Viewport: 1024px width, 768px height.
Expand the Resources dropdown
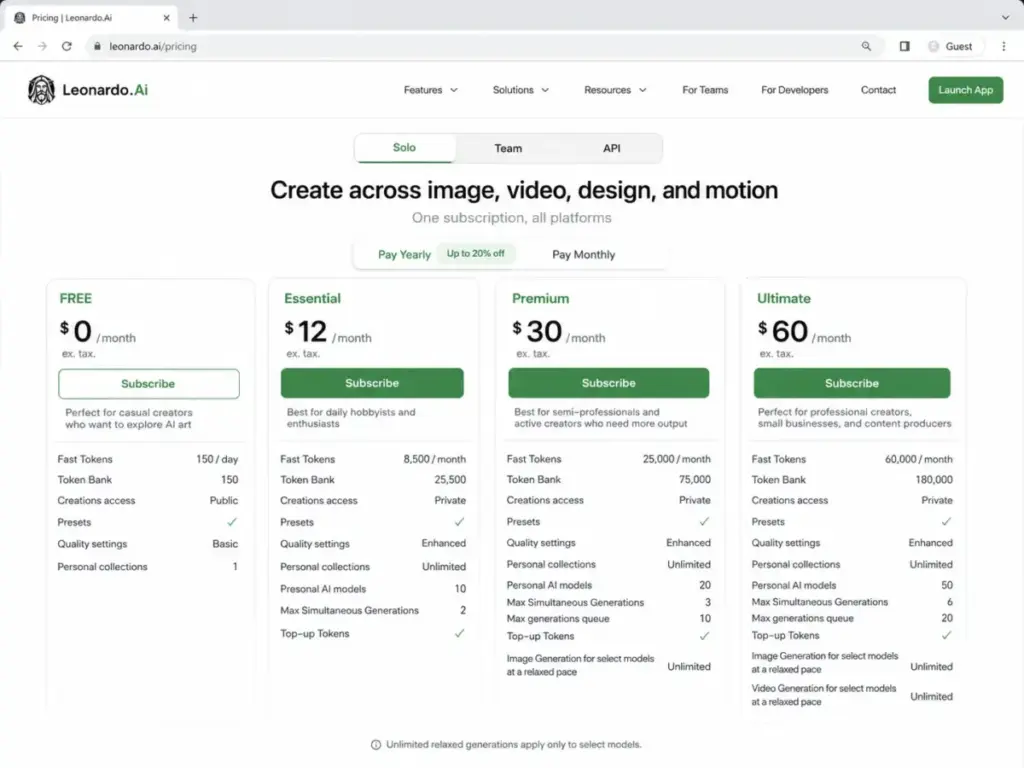(615, 90)
